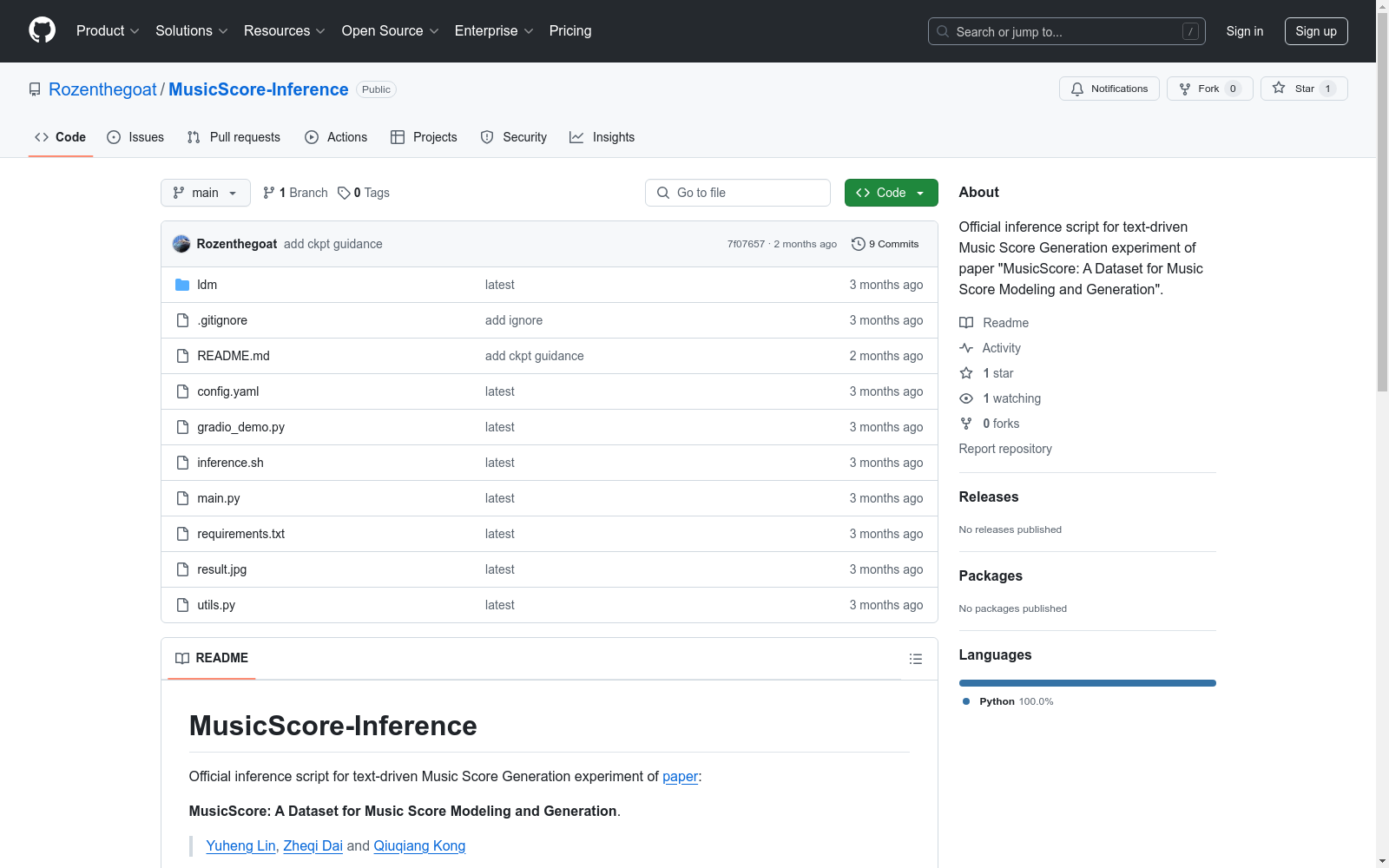Open the MusicScore-Inference repo link
This screenshot has width=1389, height=868.
(x=259, y=89)
